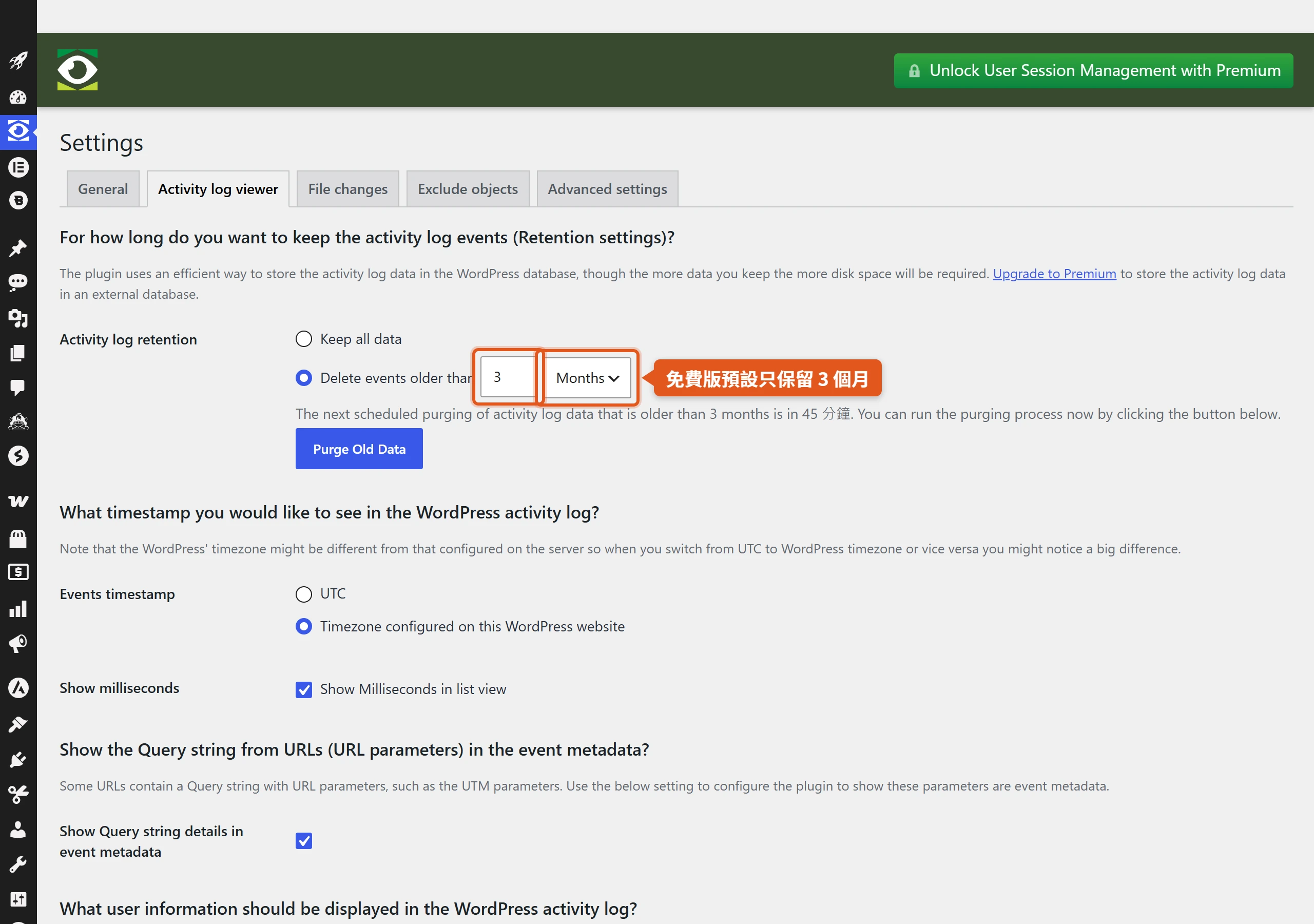Click the Purge Old Data button
This screenshot has height=924, width=1314.
point(359,449)
